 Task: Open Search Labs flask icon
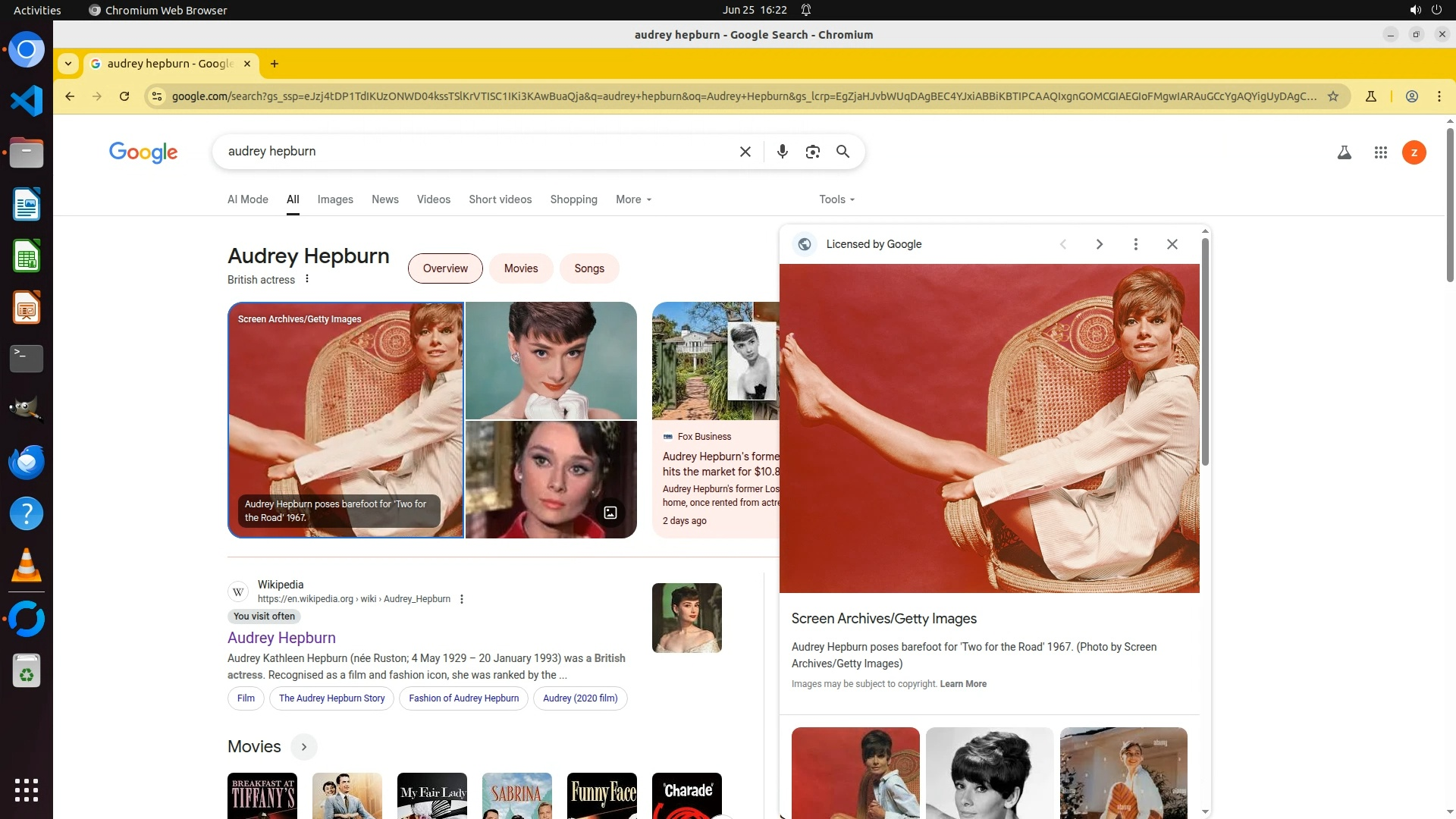click(x=1344, y=152)
